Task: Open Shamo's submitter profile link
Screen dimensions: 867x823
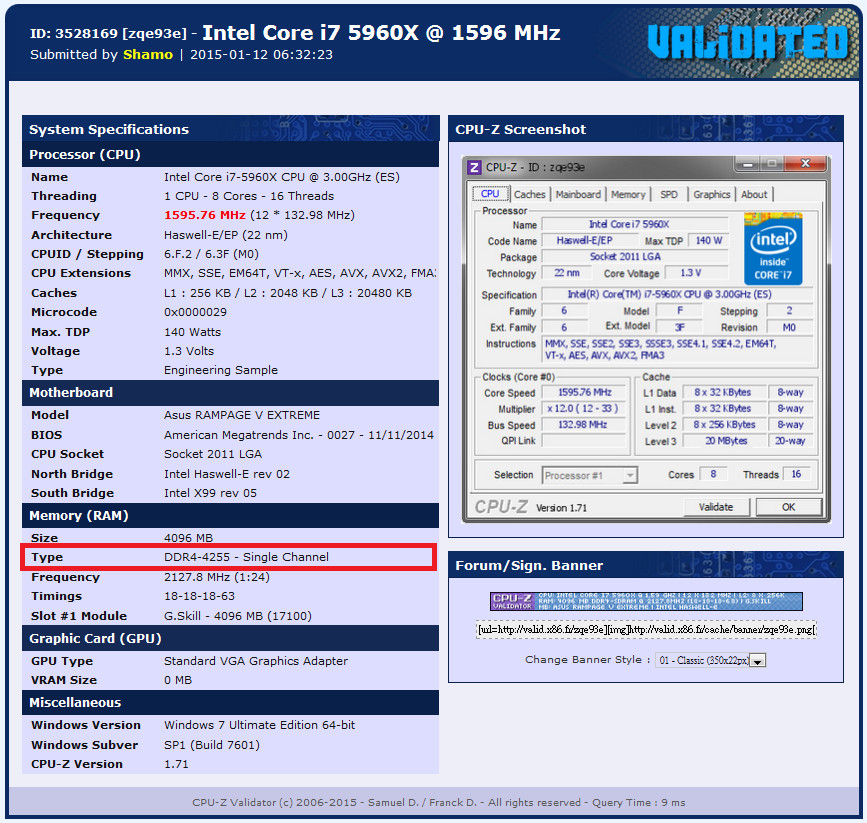Action: (147, 54)
